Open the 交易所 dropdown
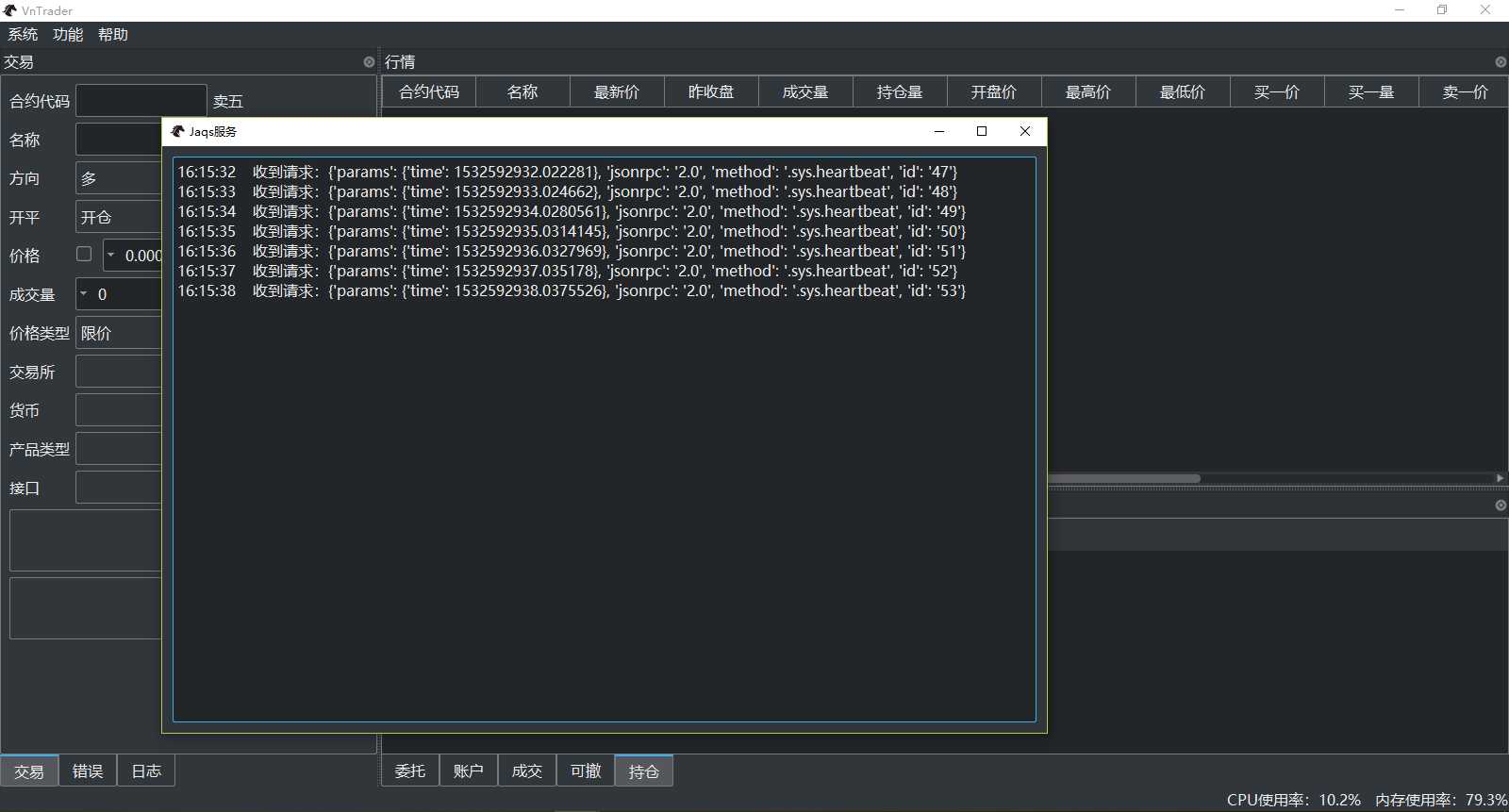Screen dimensions: 1509x812 tap(119, 372)
